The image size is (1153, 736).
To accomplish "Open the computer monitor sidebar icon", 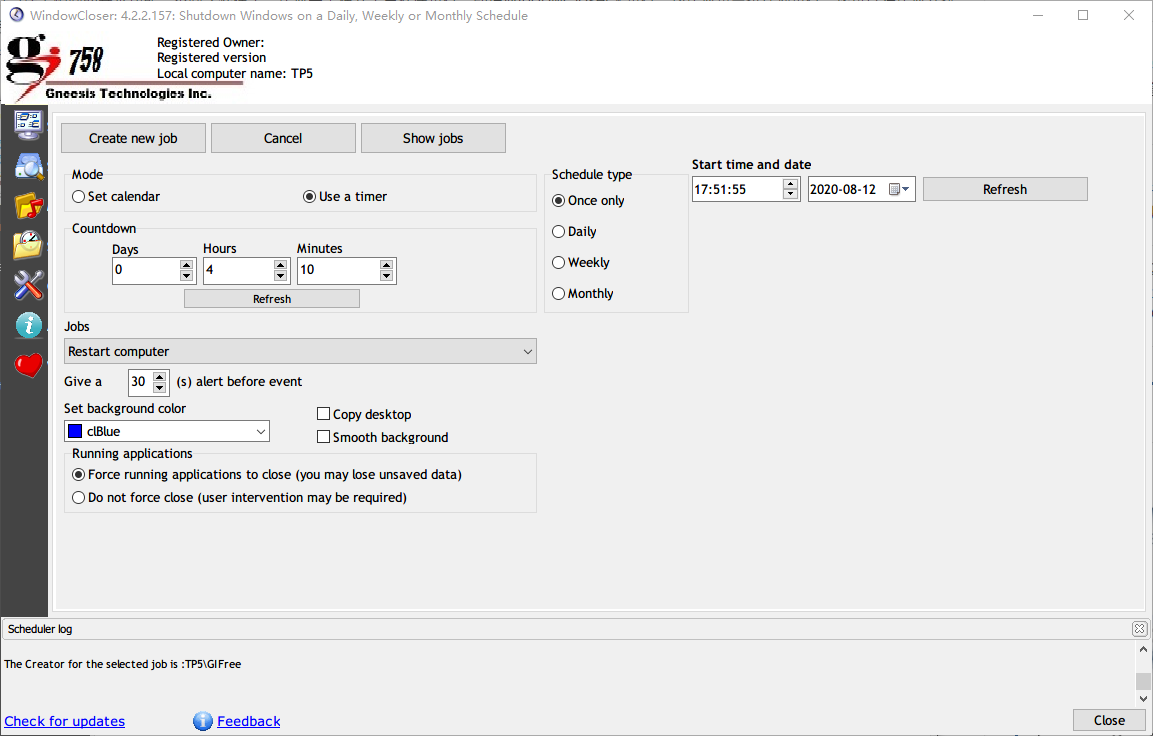I will point(28,125).
